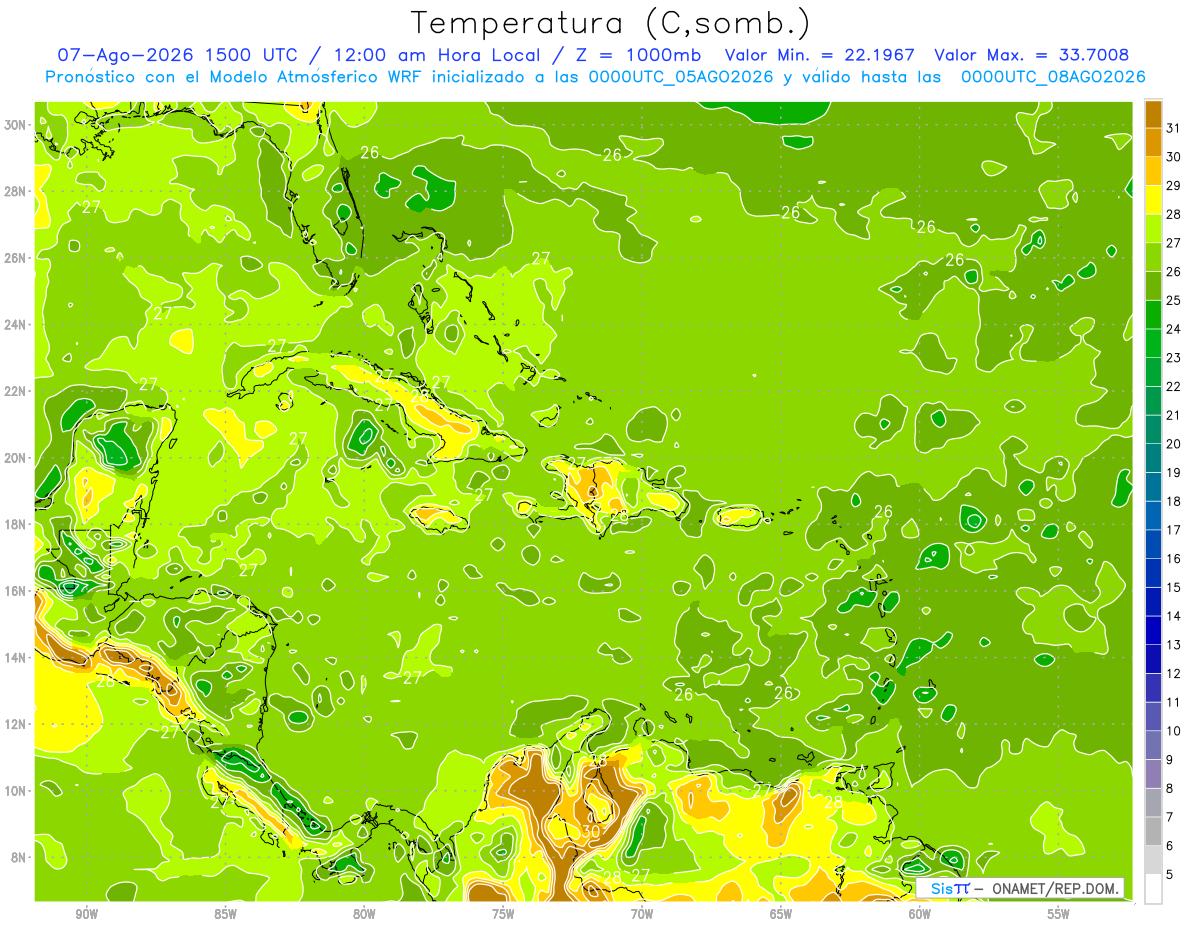
Task: Click the "Valor Max. = 33.7008" value
Action: (x=1031, y=55)
